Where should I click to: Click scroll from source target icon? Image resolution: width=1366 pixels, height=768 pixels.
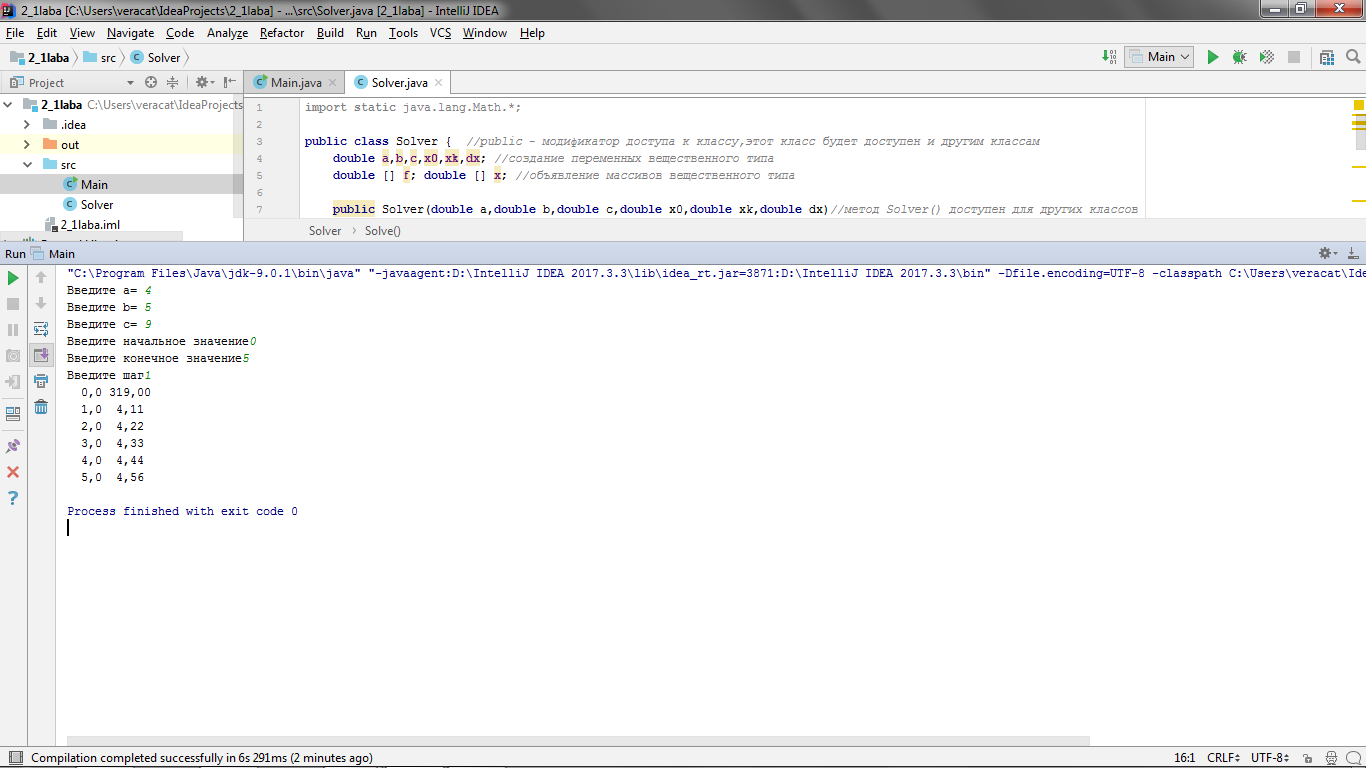tap(151, 82)
